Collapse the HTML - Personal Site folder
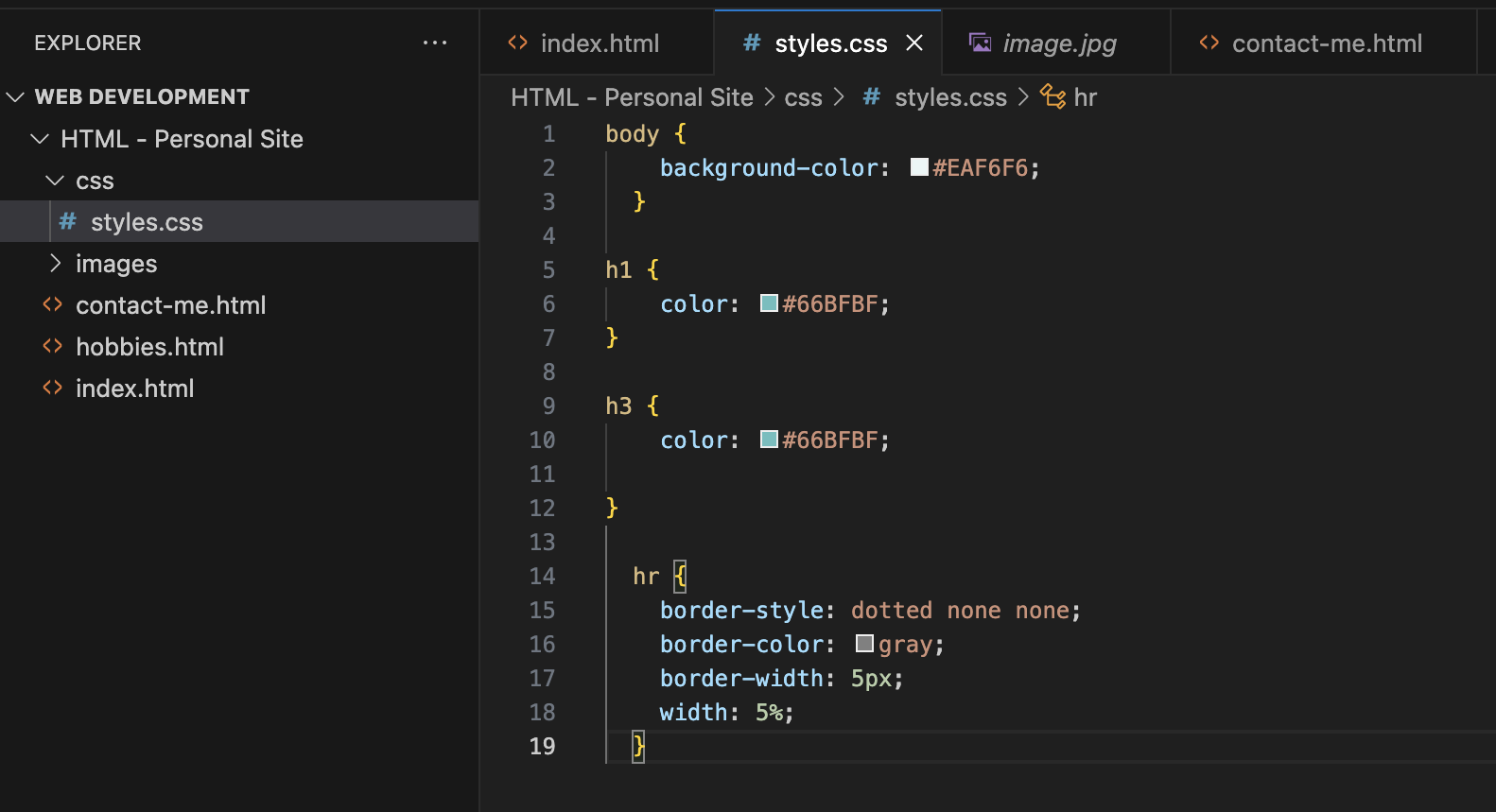The image size is (1496, 812). click(x=40, y=138)
